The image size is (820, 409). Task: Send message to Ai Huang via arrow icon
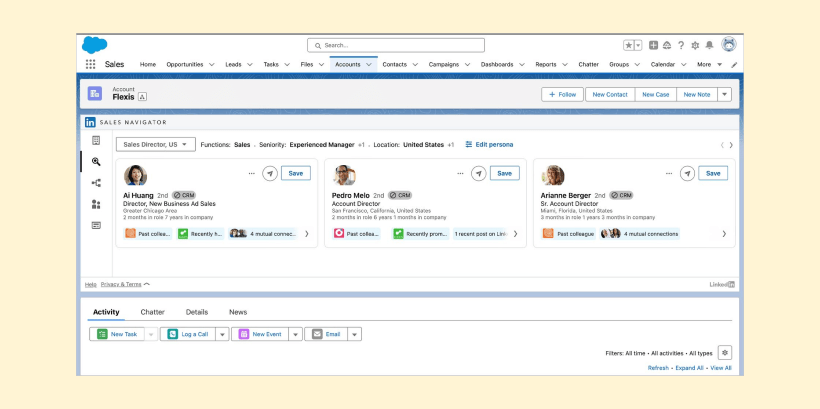[x=270, y=173]
